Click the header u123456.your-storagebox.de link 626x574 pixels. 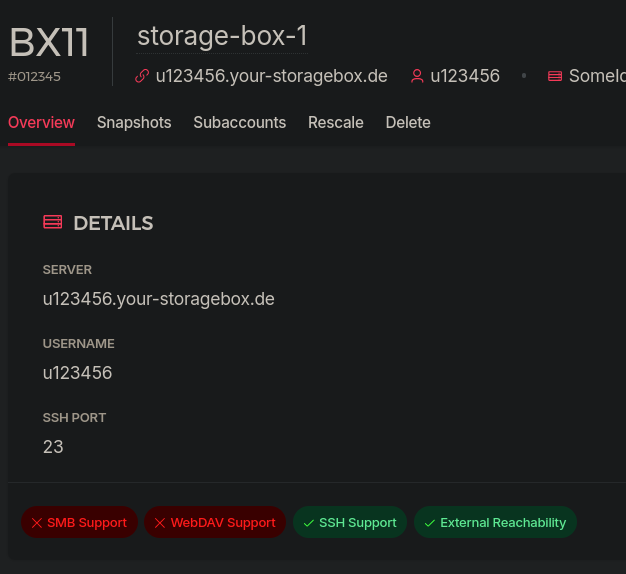271,76
